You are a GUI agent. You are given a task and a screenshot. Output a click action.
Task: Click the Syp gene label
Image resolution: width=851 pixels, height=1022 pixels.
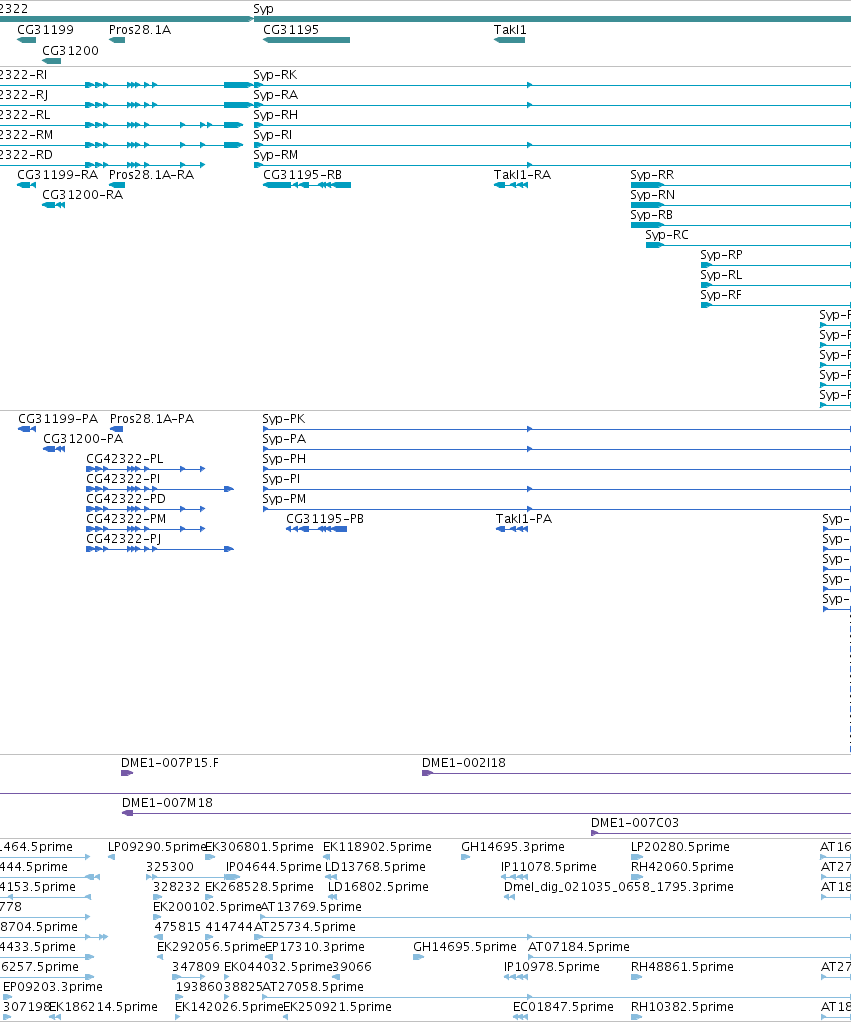263,9
